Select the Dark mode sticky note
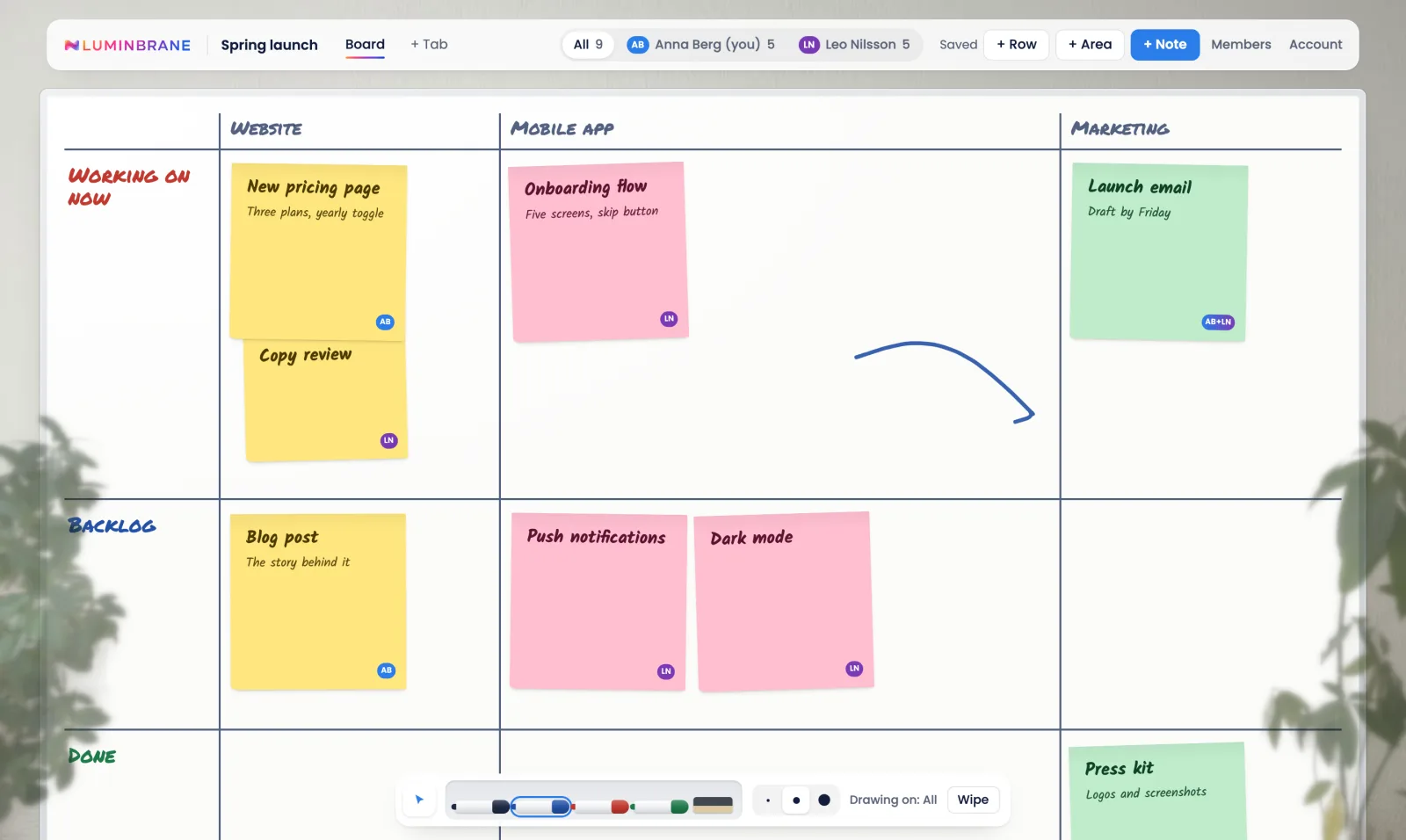This screenshot has height=840, width=1406. pyautogui.click(x=784, y=602)
